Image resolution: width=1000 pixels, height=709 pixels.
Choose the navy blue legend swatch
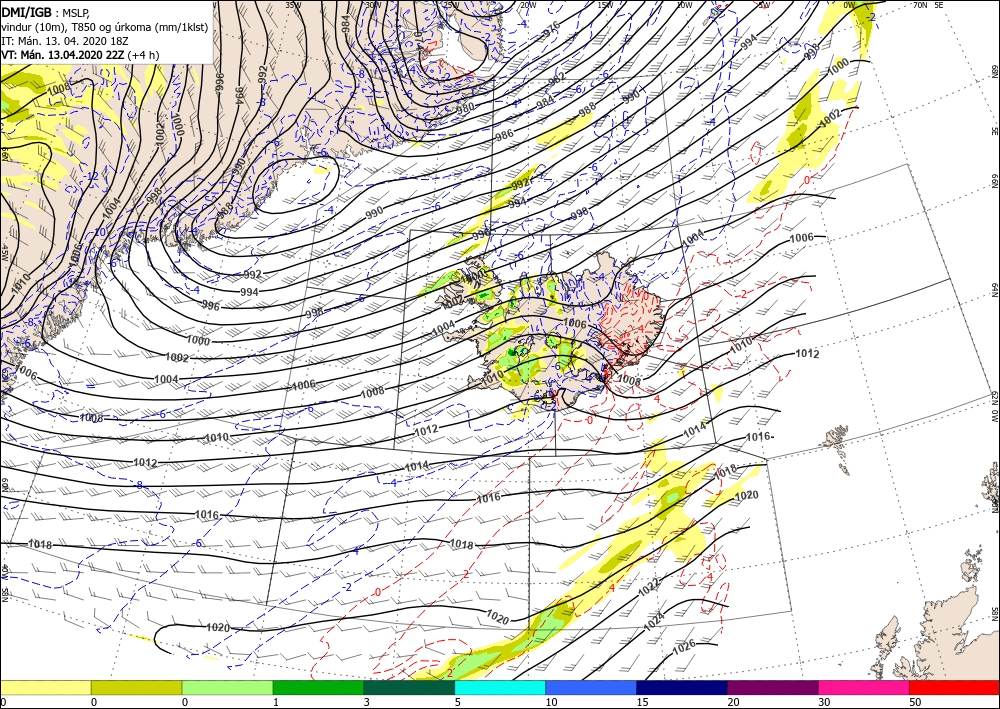[682, 687]
